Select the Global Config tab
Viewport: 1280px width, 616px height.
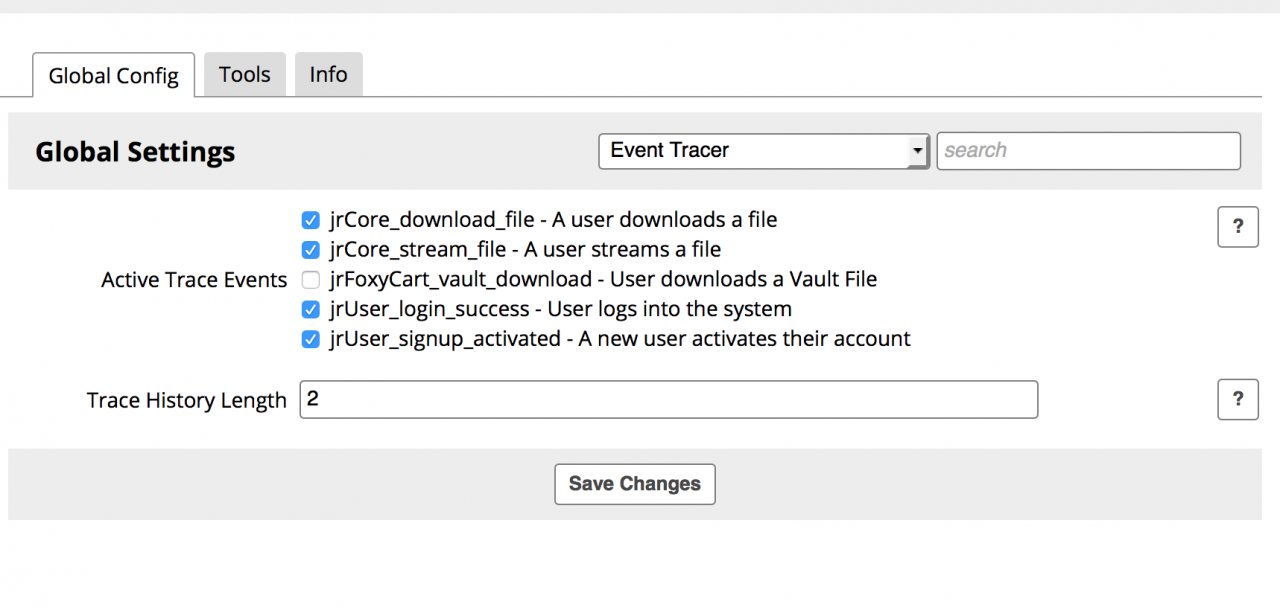point(114,76)
